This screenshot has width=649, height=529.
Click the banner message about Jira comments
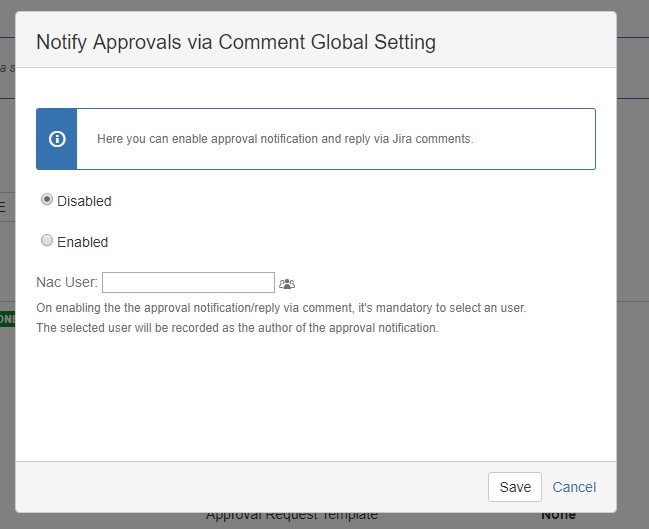tap(285, 139)
